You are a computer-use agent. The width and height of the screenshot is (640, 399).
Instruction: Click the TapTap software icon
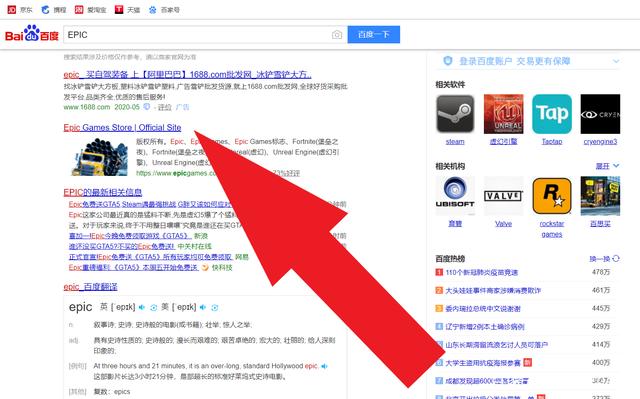[x=552, y=114]
